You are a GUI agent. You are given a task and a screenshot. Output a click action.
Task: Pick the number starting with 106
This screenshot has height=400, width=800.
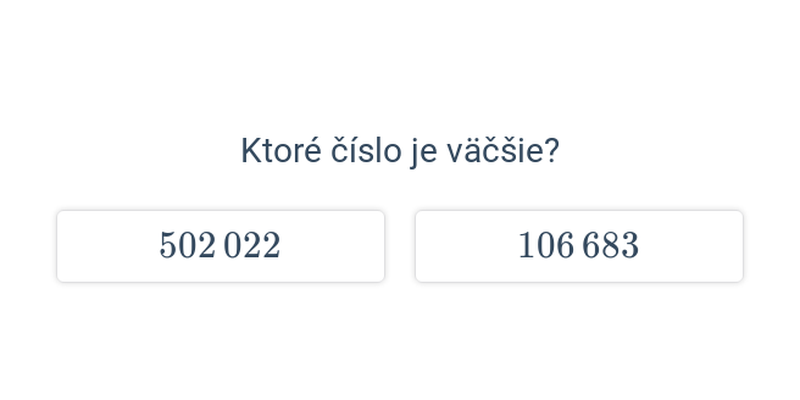[x=578, y=246]
